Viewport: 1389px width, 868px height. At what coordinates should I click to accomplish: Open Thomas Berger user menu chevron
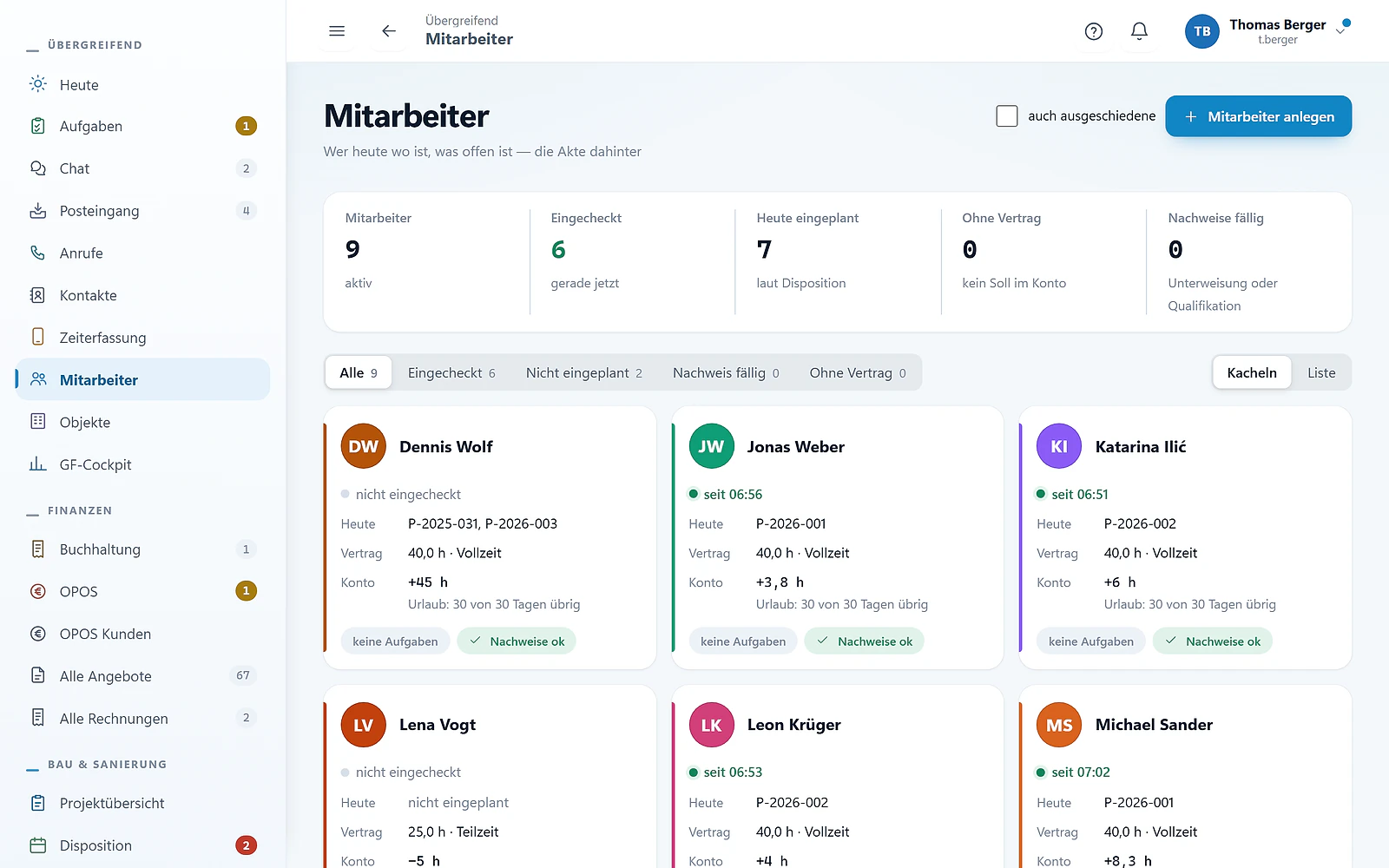(1341, 31)
